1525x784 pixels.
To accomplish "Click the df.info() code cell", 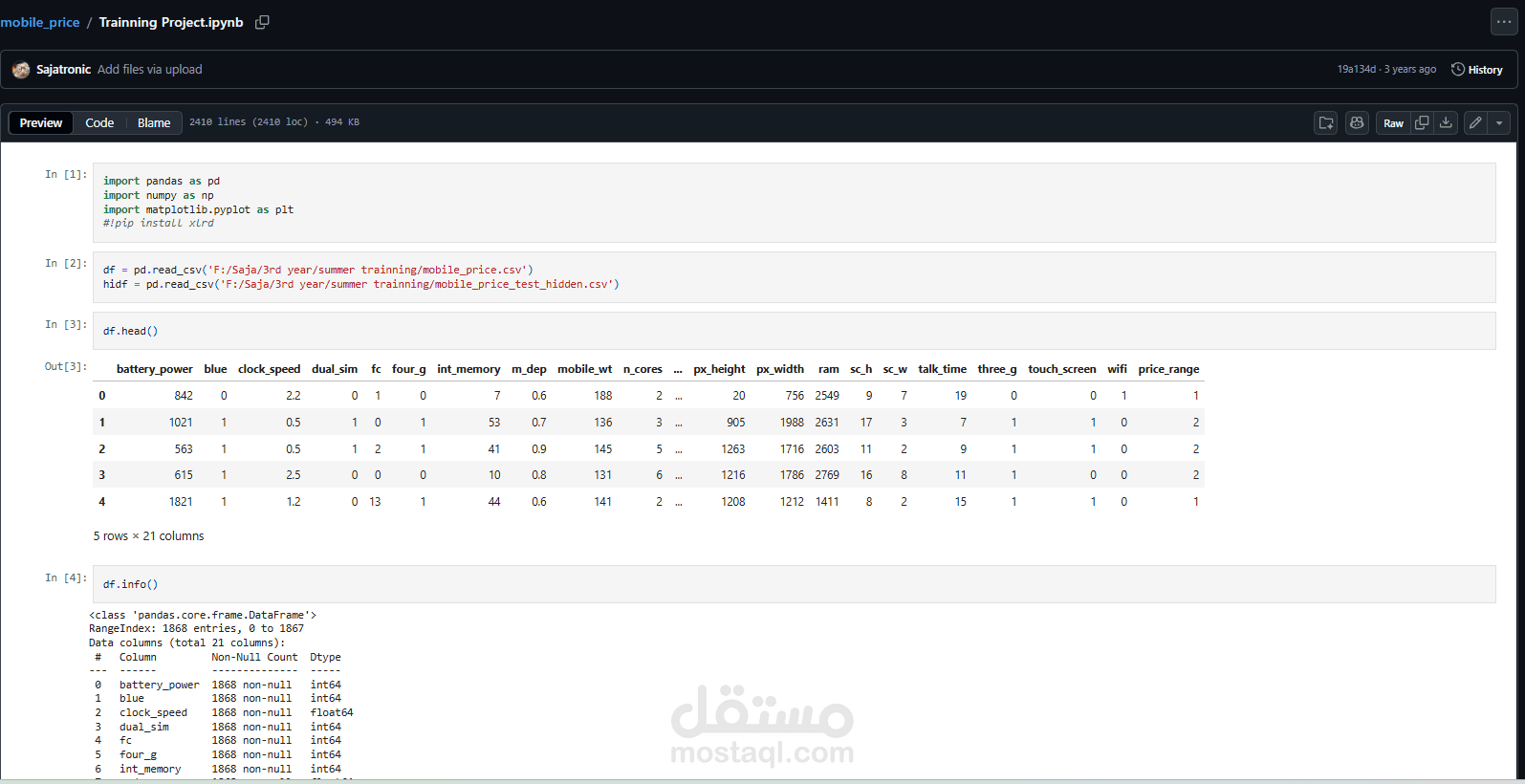I will tap(794, 584).
